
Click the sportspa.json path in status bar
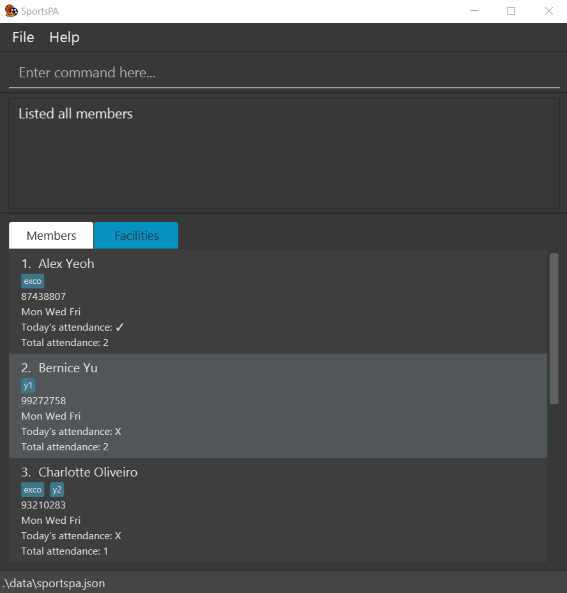pyautogui.click(x=54, y=583)
